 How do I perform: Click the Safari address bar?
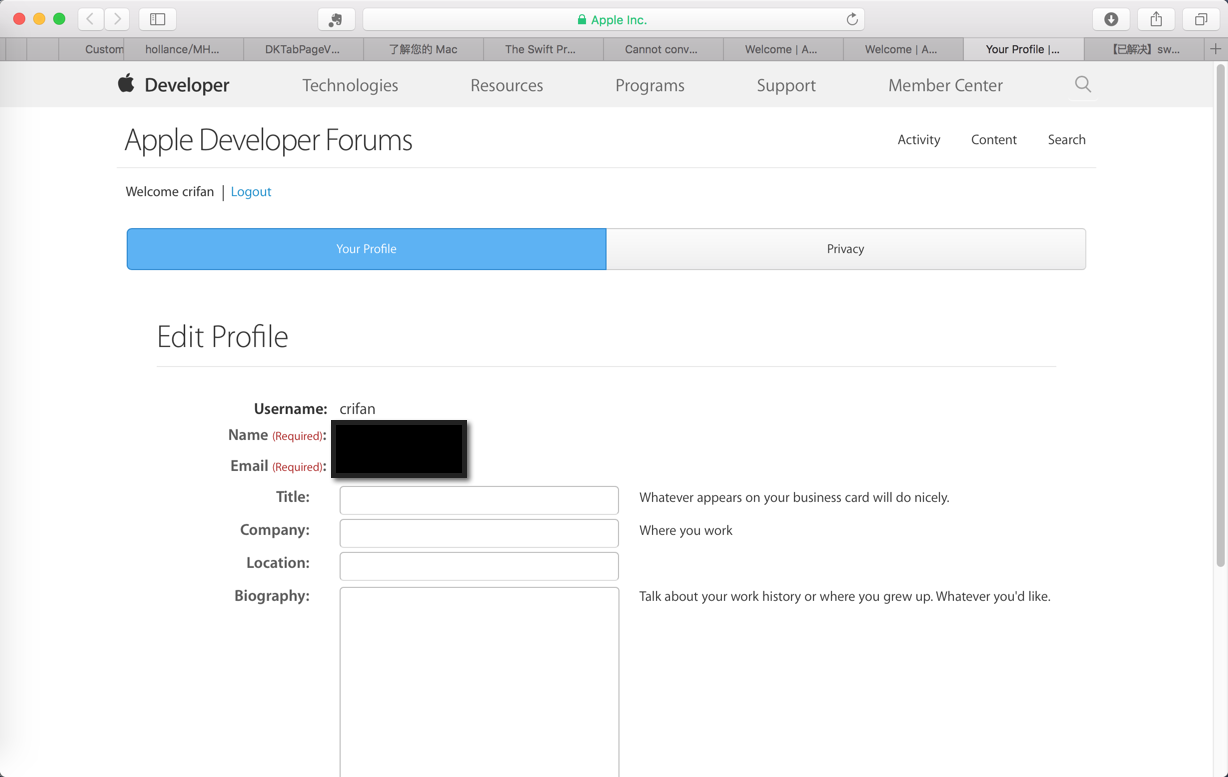pos(613,19)
